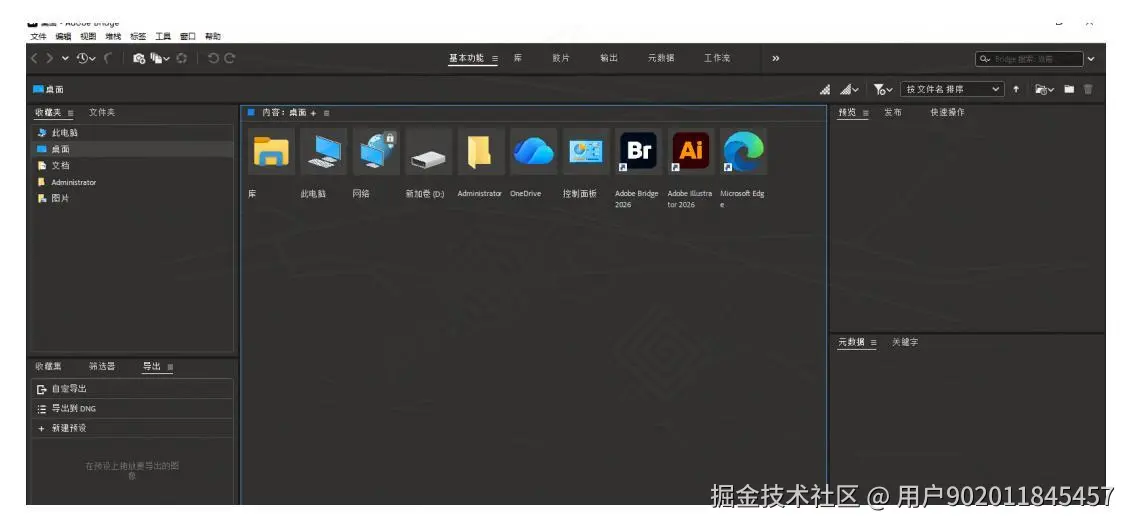This screenshot has width=1132, height=528.
Task: Click the Bridge search input field
Action: pos(1029,59)
